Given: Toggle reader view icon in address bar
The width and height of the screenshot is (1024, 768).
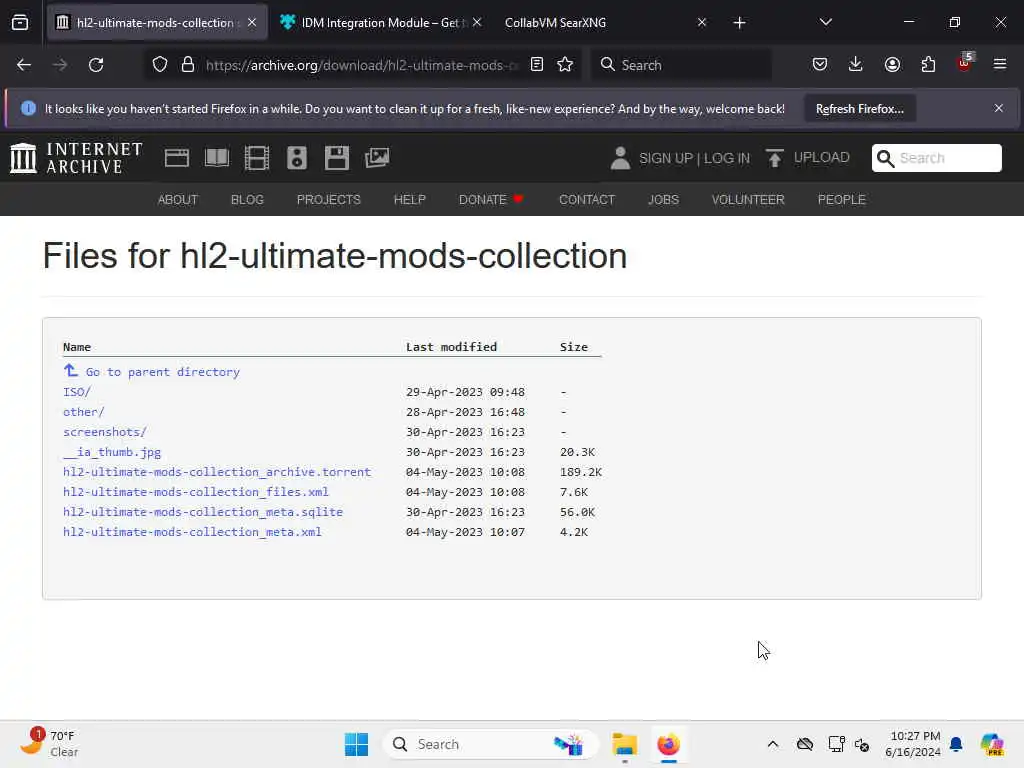Looking at the screenshot, I should tap(537, 65).
